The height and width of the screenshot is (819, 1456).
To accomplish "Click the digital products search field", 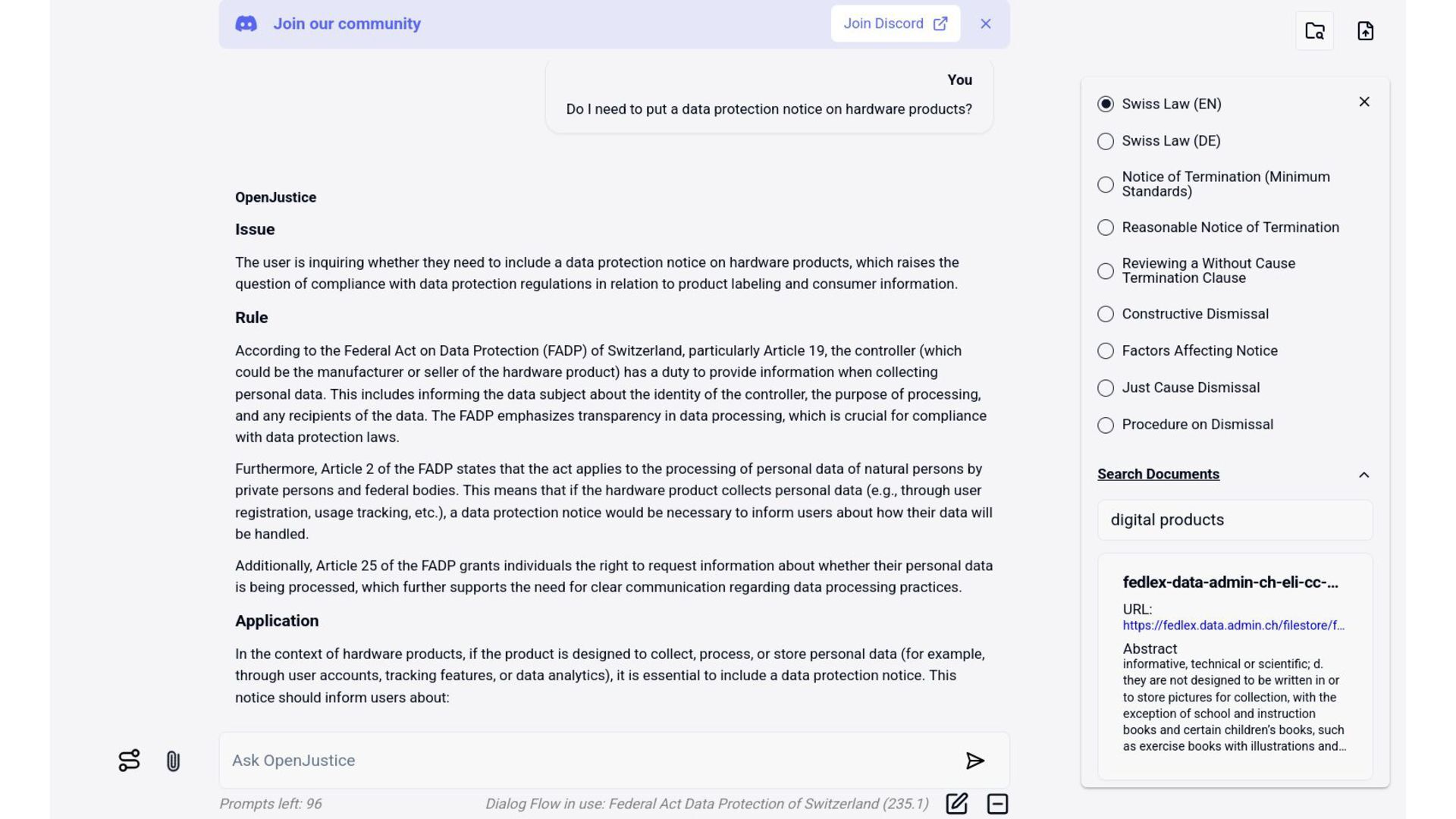I will pos(1234,520).
